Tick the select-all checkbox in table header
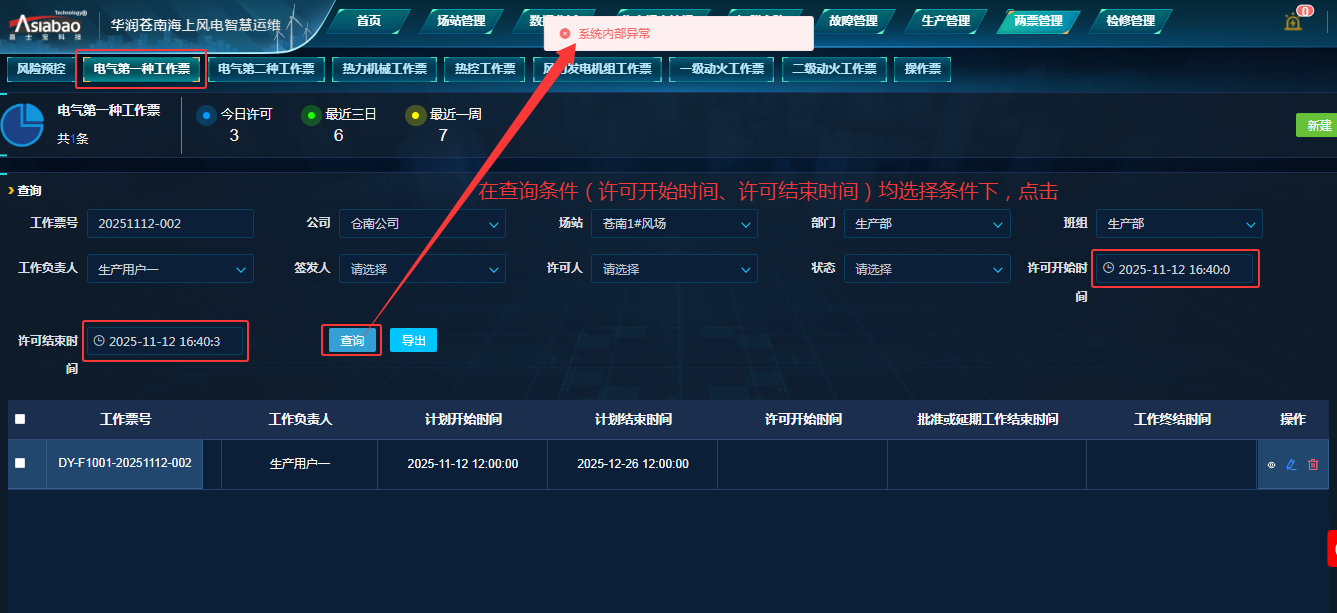1337x613 pixels. (20, 420)
